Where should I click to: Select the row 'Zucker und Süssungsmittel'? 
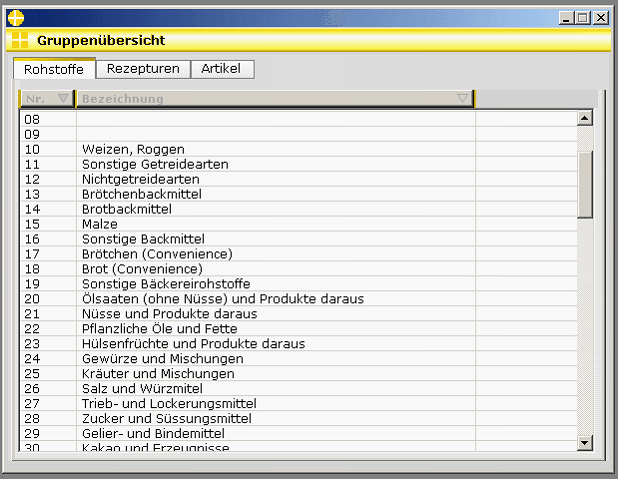point(299,419)
